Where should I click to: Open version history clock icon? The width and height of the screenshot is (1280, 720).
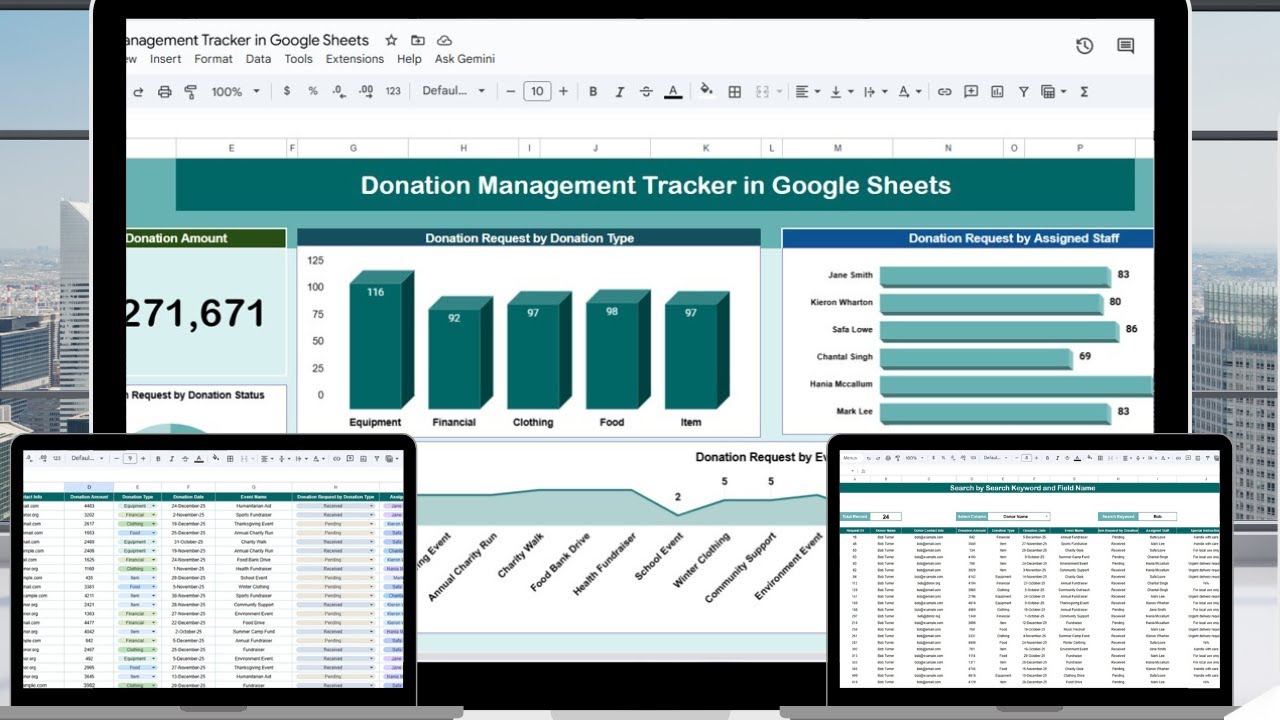[1084, 46]
